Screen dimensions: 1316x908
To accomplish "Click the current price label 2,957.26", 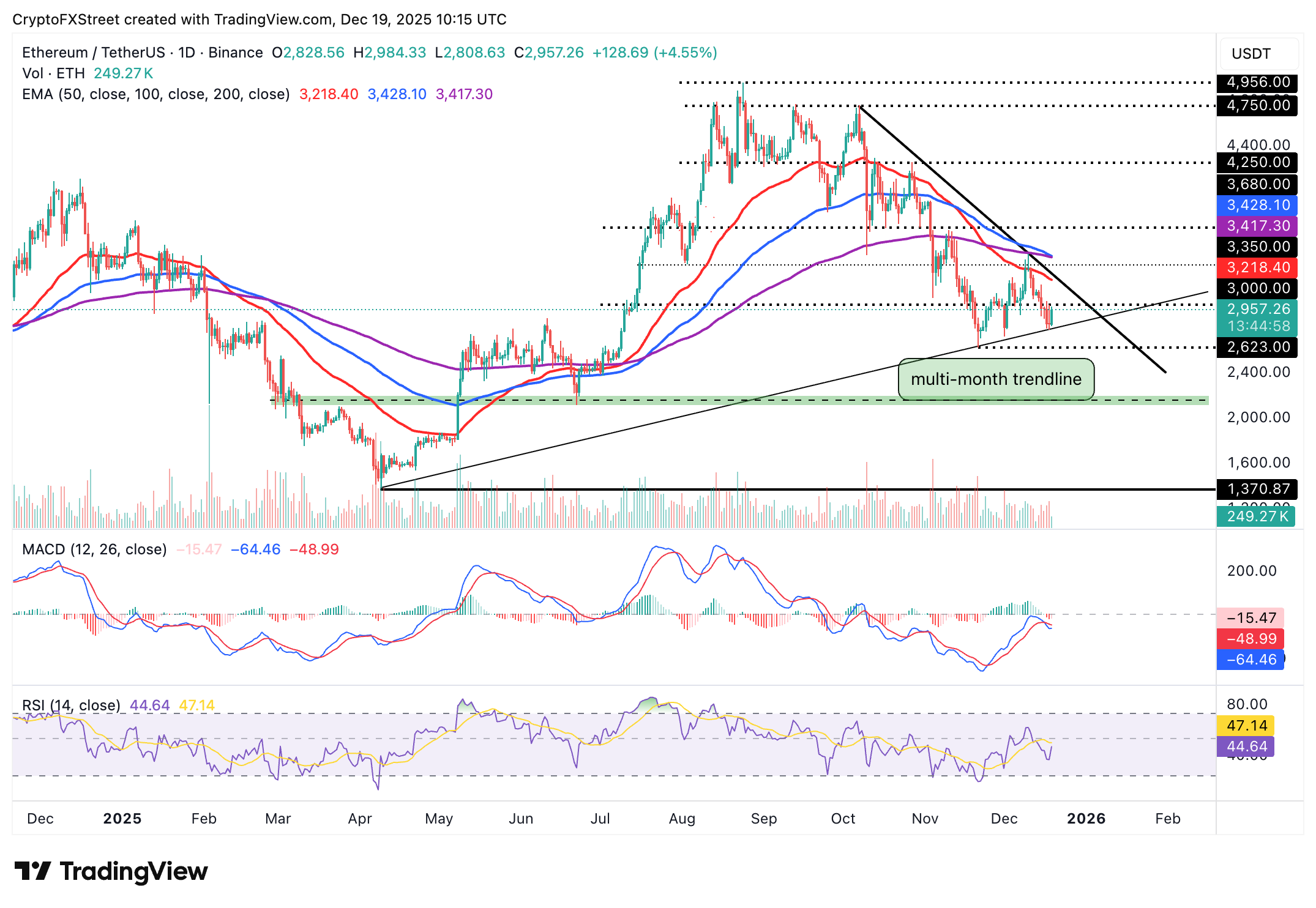I will [x=1258, y=309].
